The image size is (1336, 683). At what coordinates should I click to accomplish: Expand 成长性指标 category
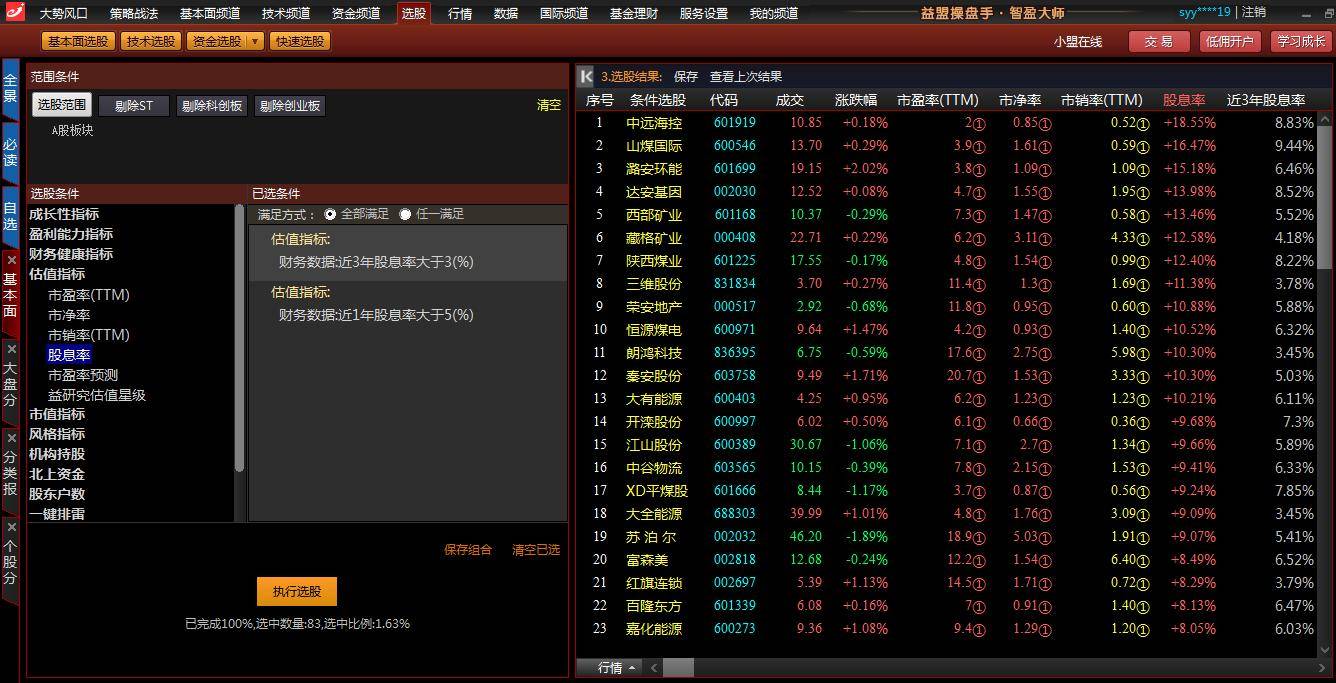click(x=64, y=214)
